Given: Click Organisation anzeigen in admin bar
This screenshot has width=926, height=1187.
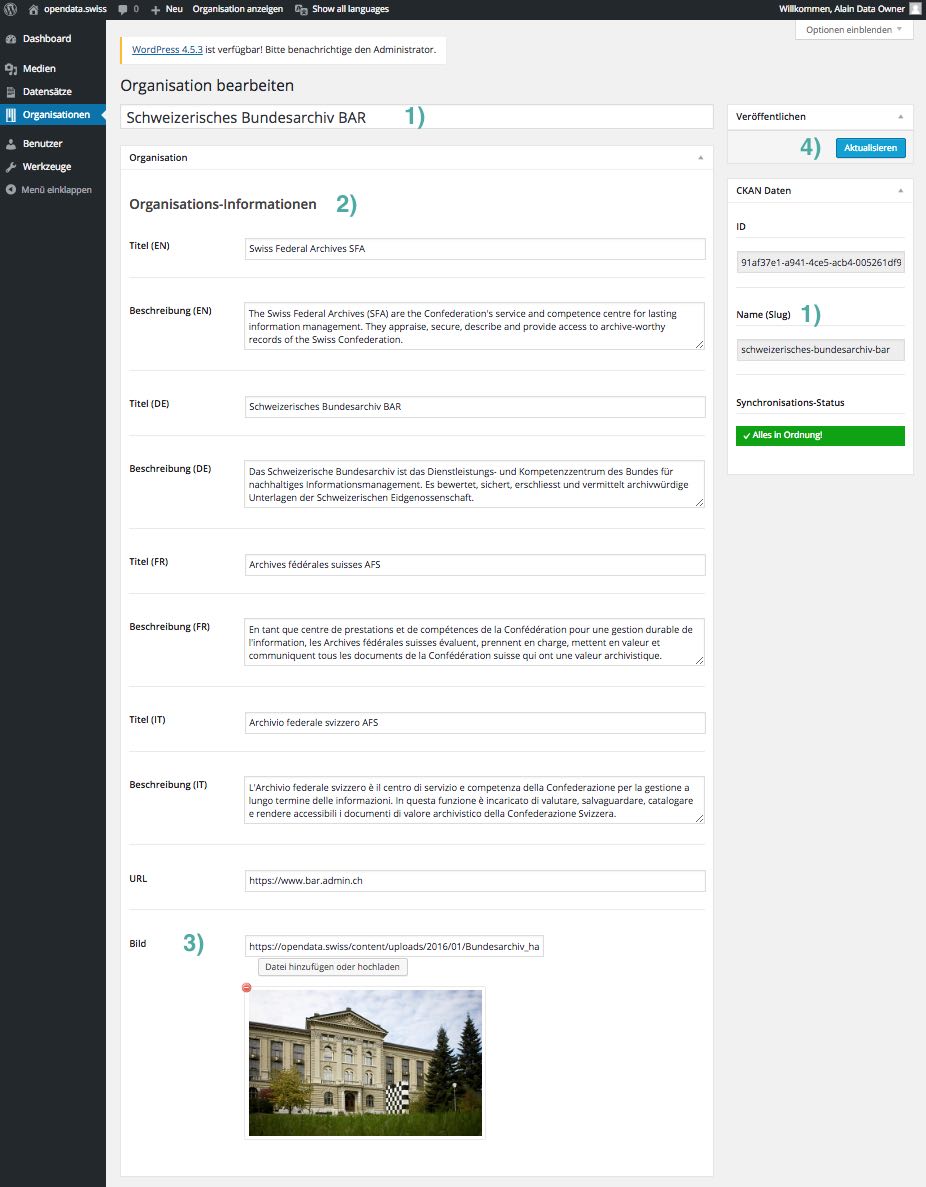Looking at the screenshot, I should click(x=238, y=9).
